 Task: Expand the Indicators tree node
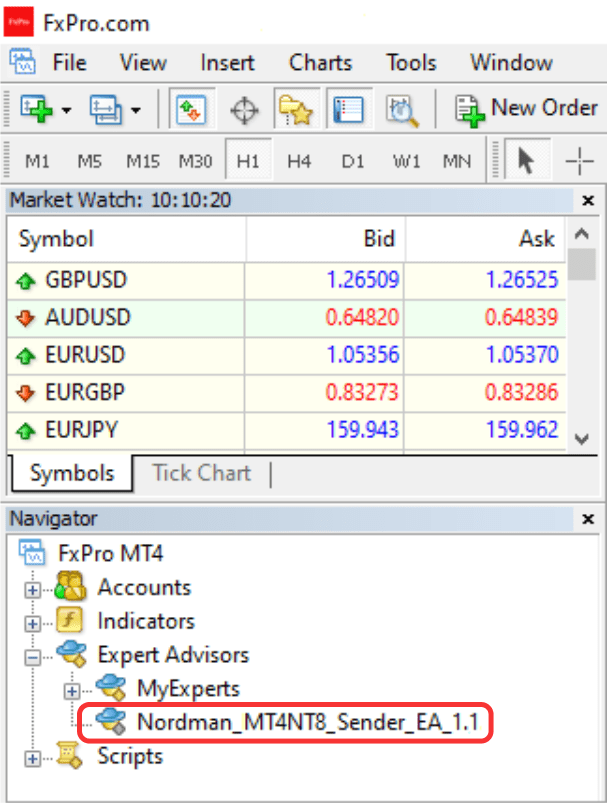(x=35, y=622)
